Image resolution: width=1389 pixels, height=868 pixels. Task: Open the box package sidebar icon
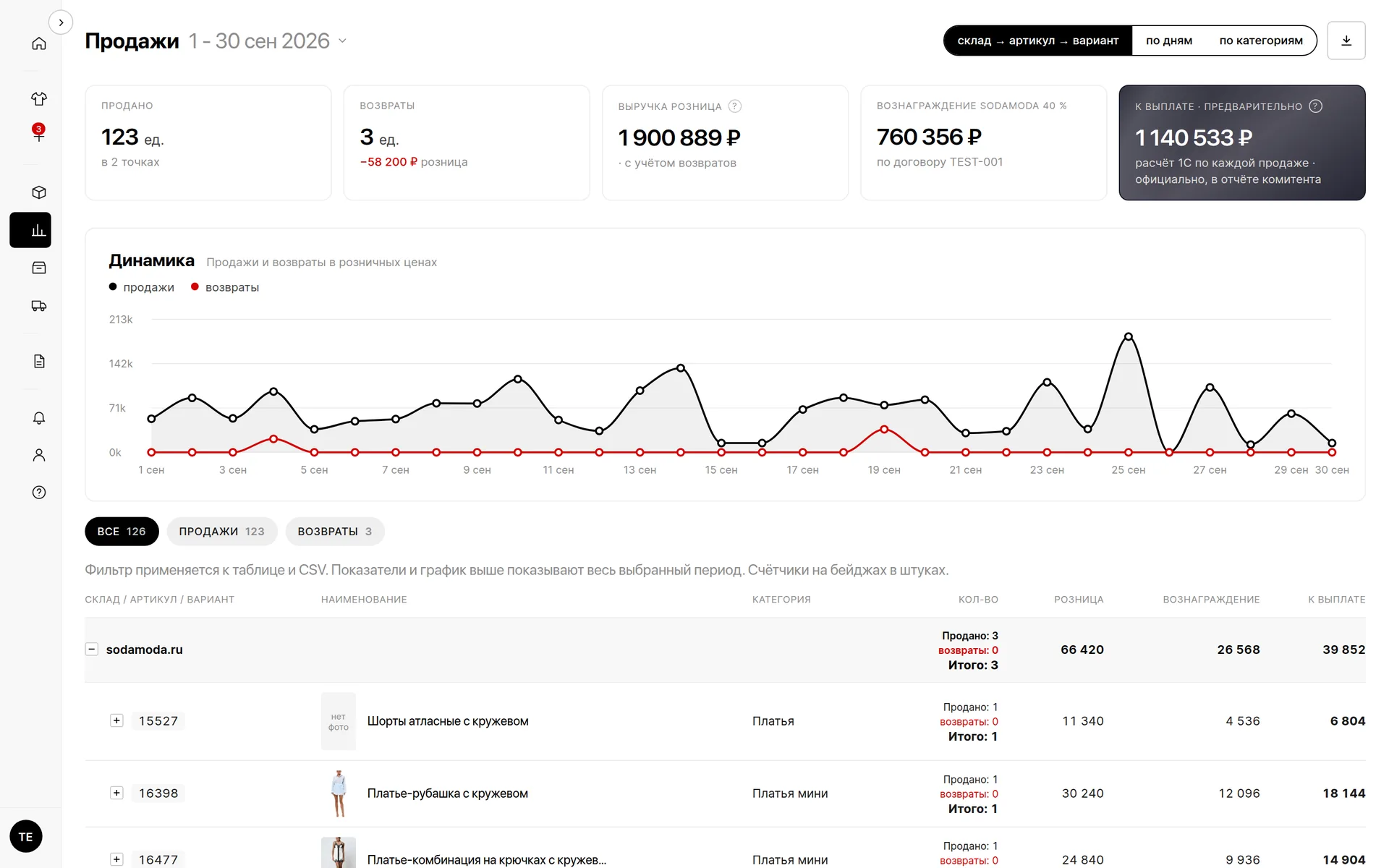(x=39, y=192)
